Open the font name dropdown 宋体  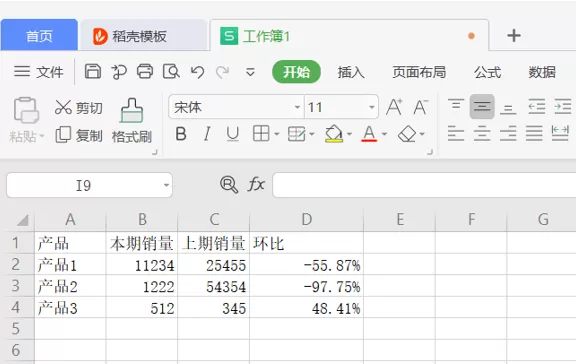coord(297,107)
